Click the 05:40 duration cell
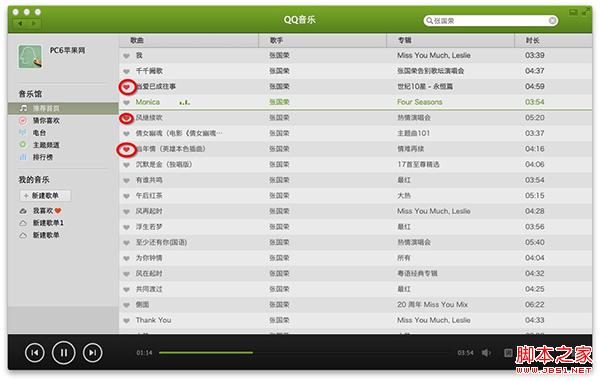Viewport: 600px width, 381px height. click(x=535, y=242)
